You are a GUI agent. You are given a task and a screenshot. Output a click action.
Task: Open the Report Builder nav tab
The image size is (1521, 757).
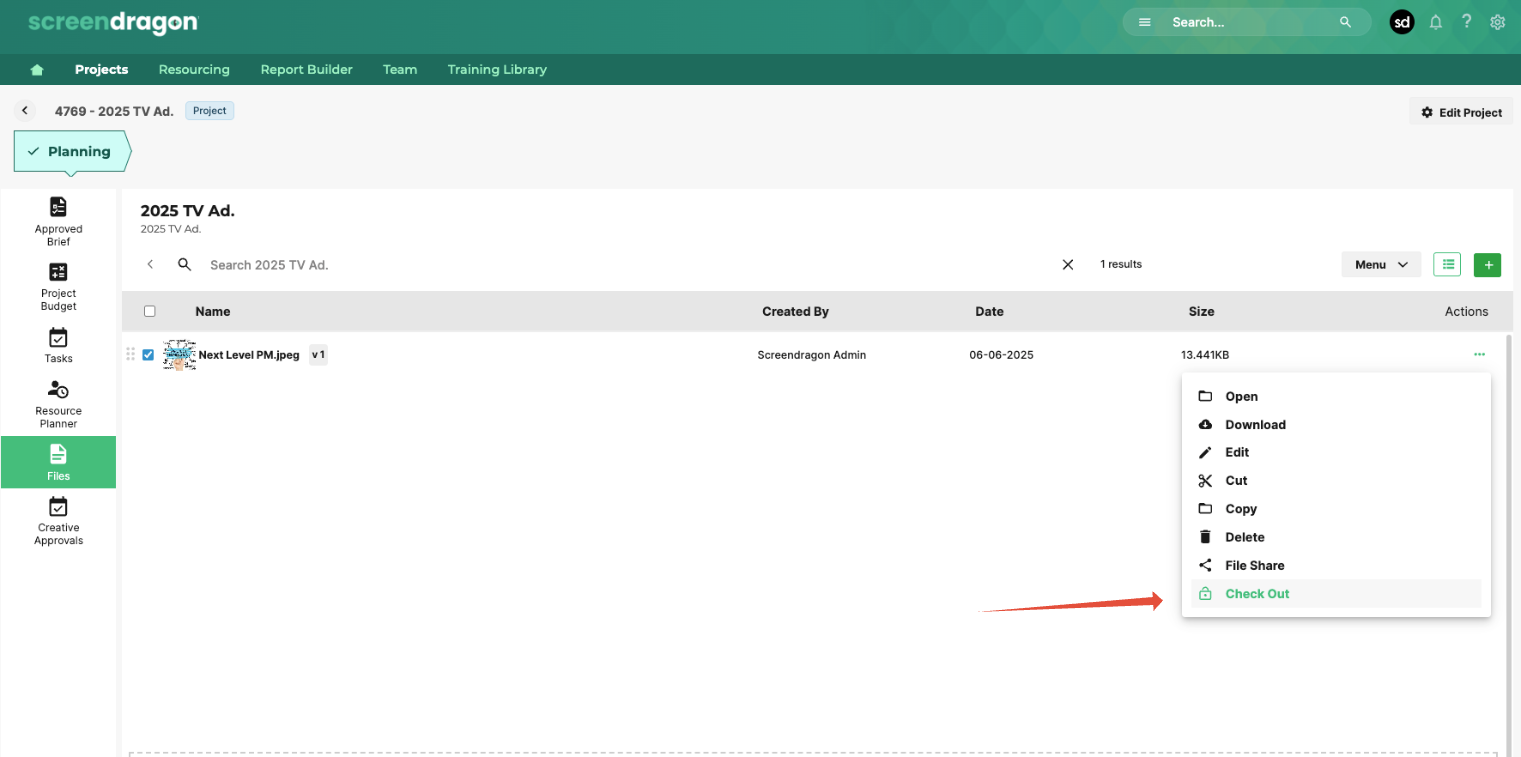click(306, 70)
